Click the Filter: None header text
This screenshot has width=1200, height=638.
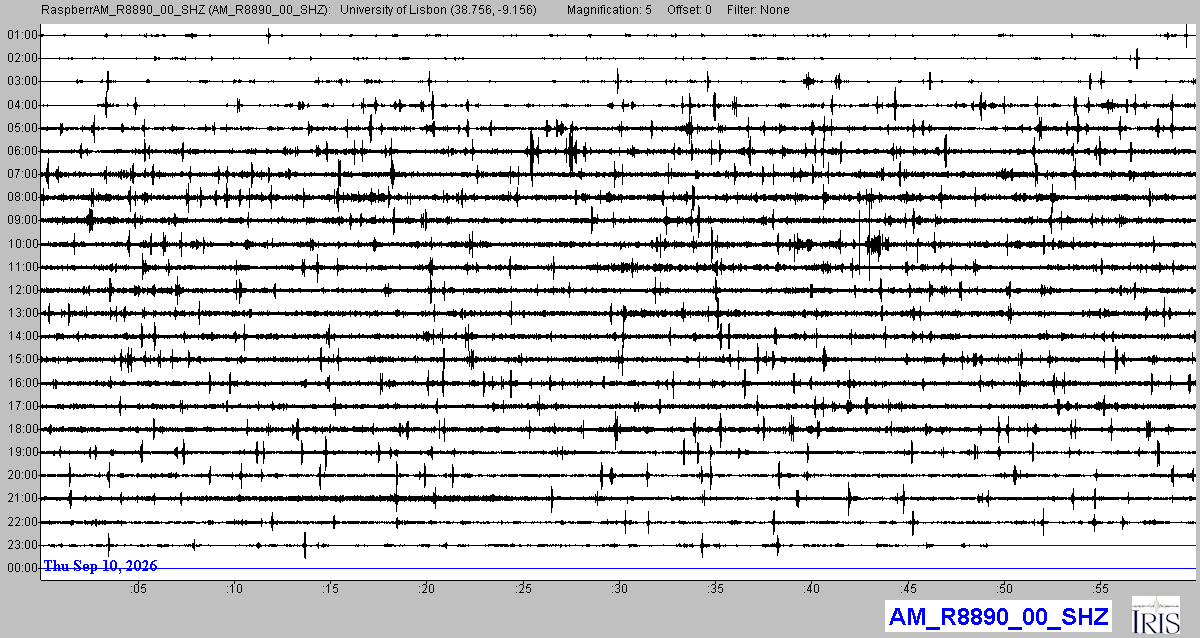point(758,10)
